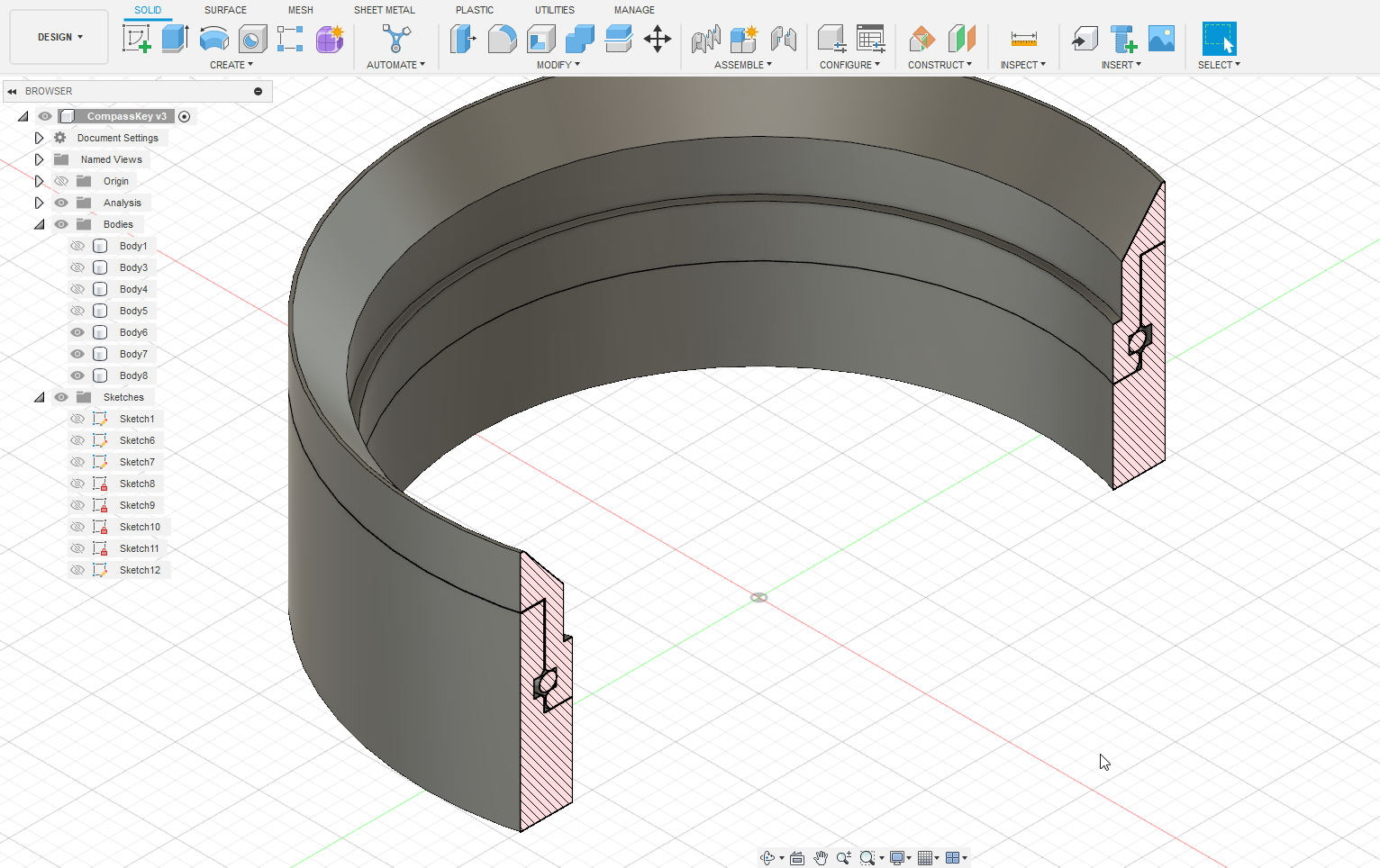Open the Create dropdown menu
1380x868 pixels.
pyautogui.click(x=232, y=65)
